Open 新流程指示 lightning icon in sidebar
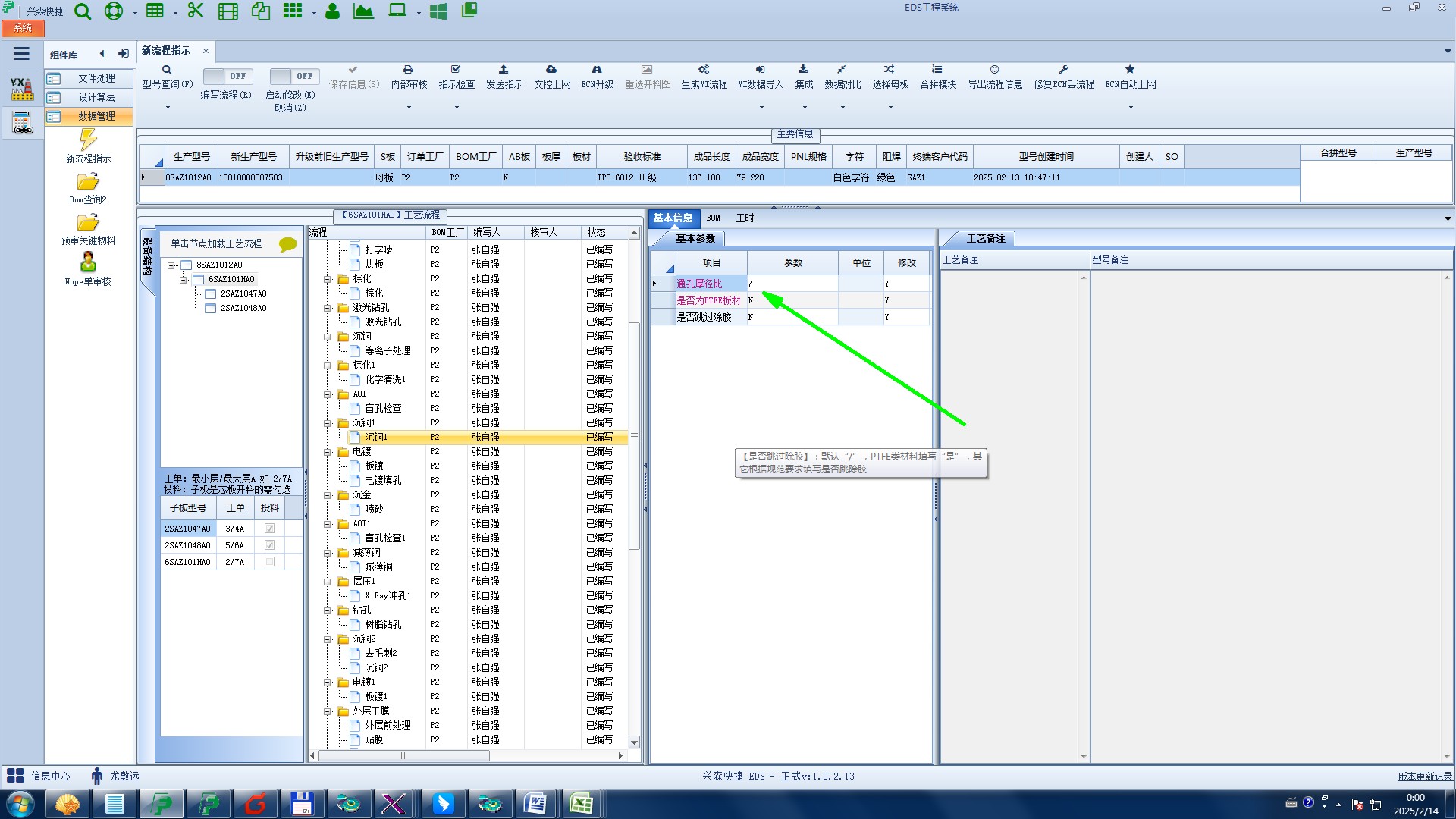The image size is (1456, 819). click(x=88, y=140)
